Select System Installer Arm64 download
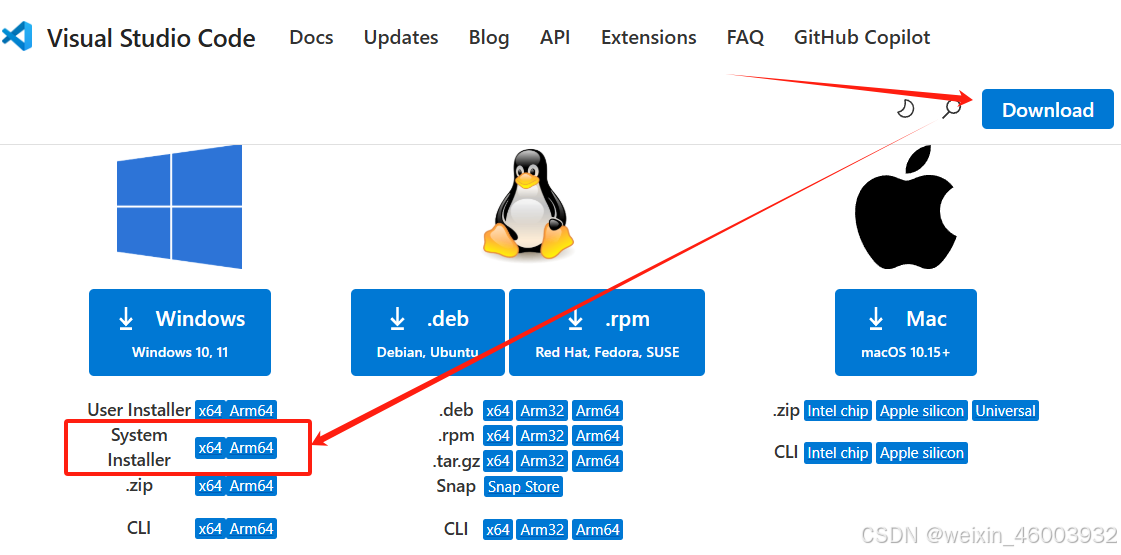Viewport: 1121px width, 555px height. coord(252,448)
